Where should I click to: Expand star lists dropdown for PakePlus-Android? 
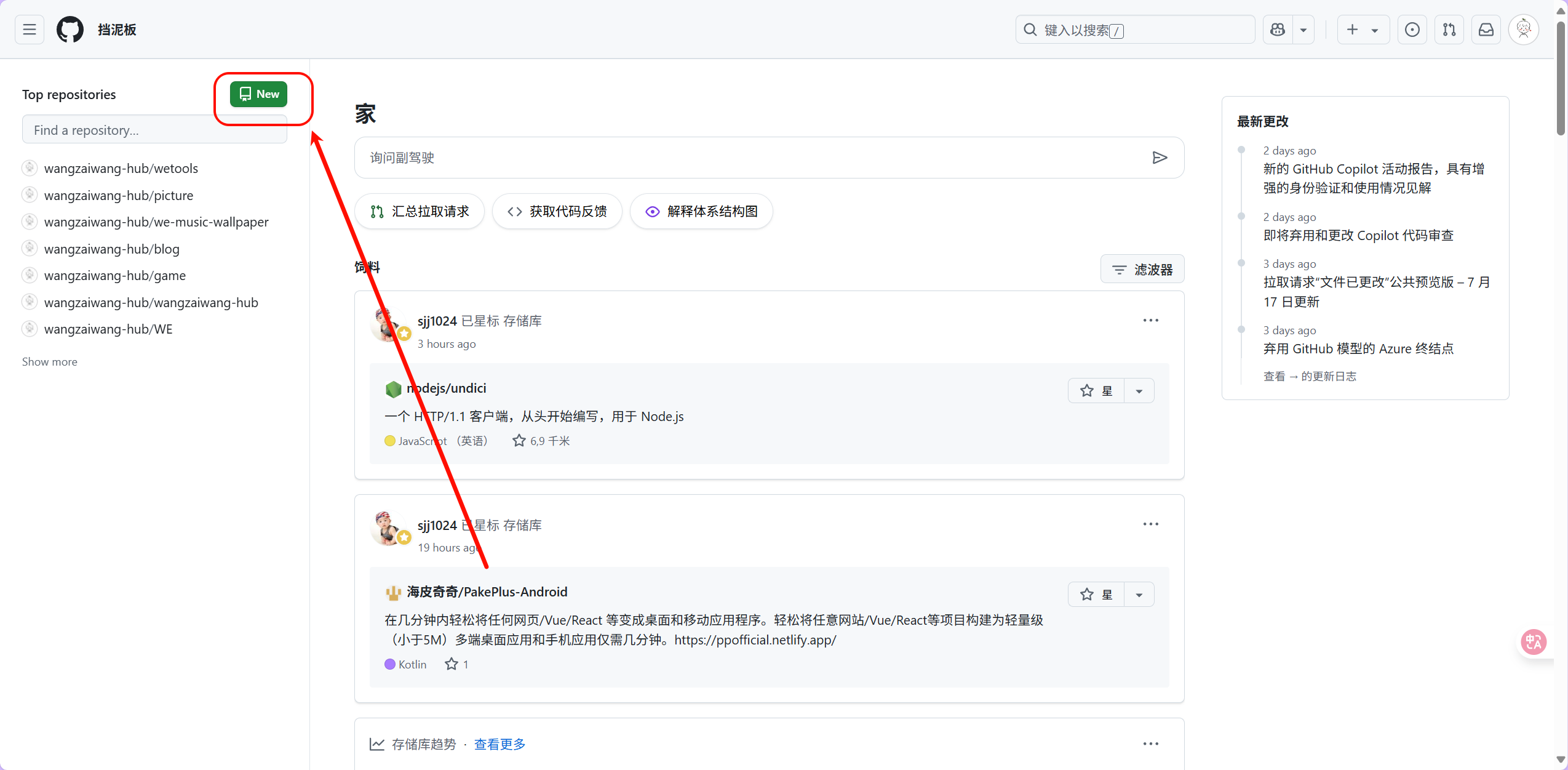[1139, 595]
